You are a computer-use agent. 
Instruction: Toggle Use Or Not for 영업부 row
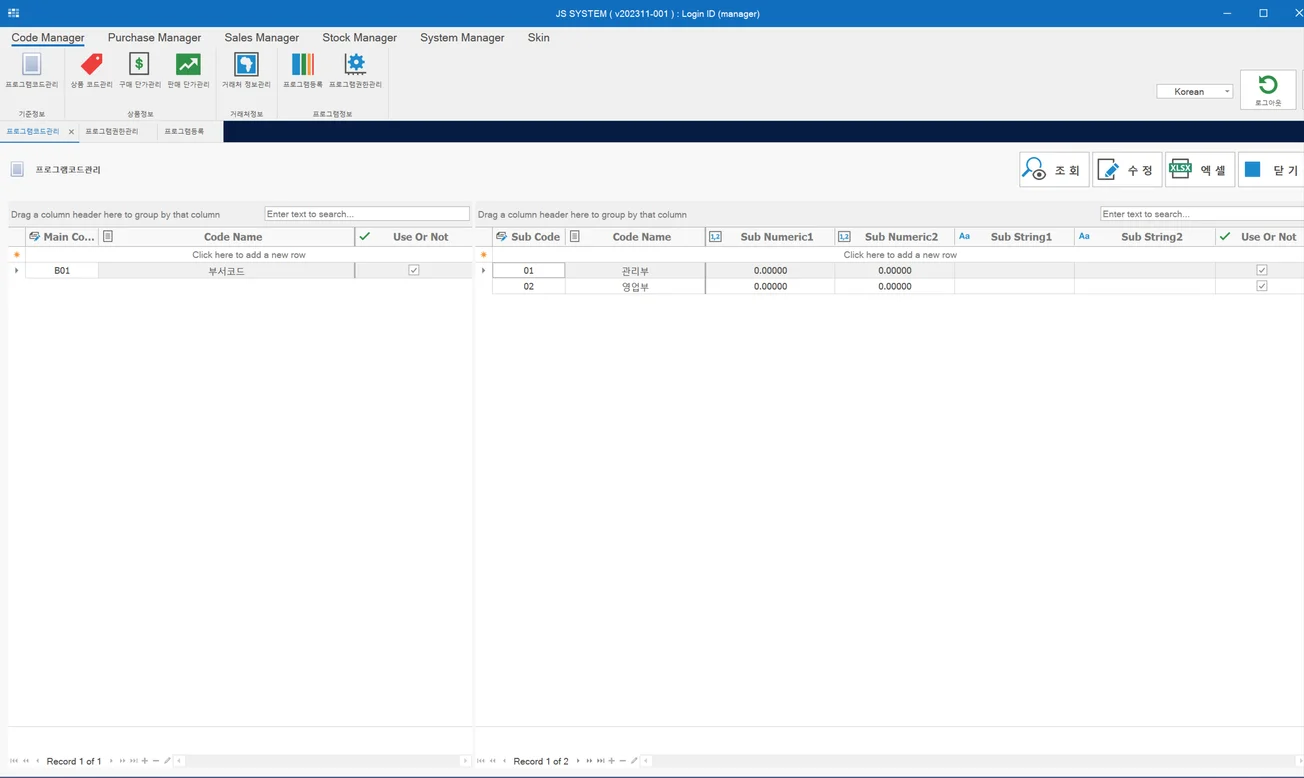[x=1262, y=286]
